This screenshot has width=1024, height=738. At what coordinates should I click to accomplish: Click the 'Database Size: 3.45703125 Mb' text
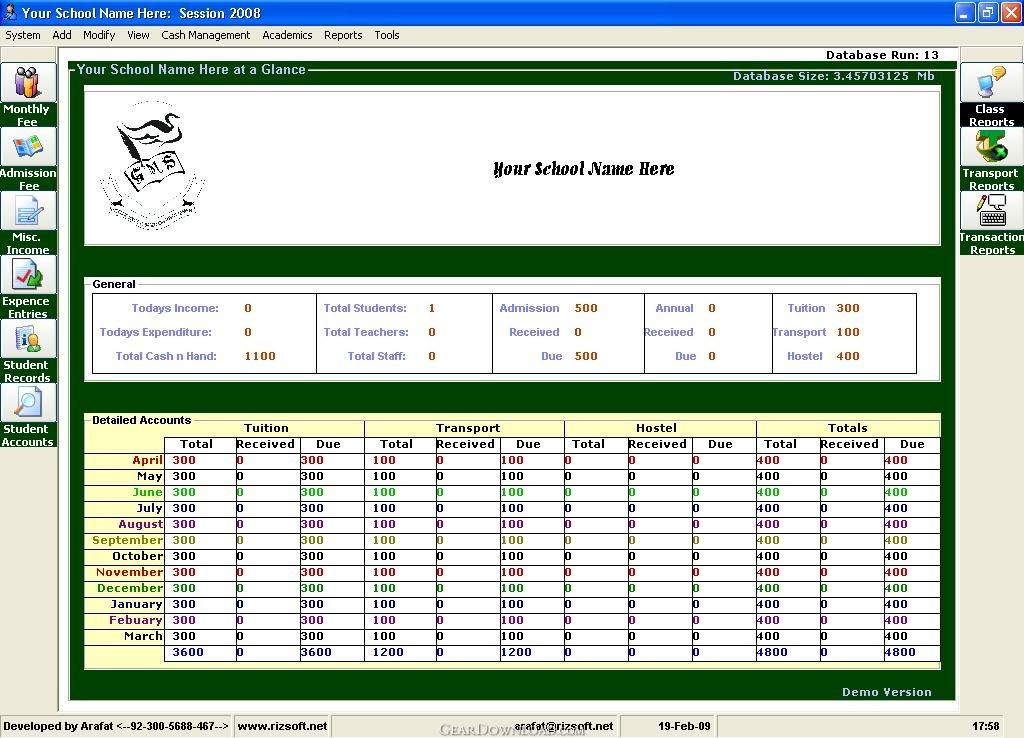point(834,76)
